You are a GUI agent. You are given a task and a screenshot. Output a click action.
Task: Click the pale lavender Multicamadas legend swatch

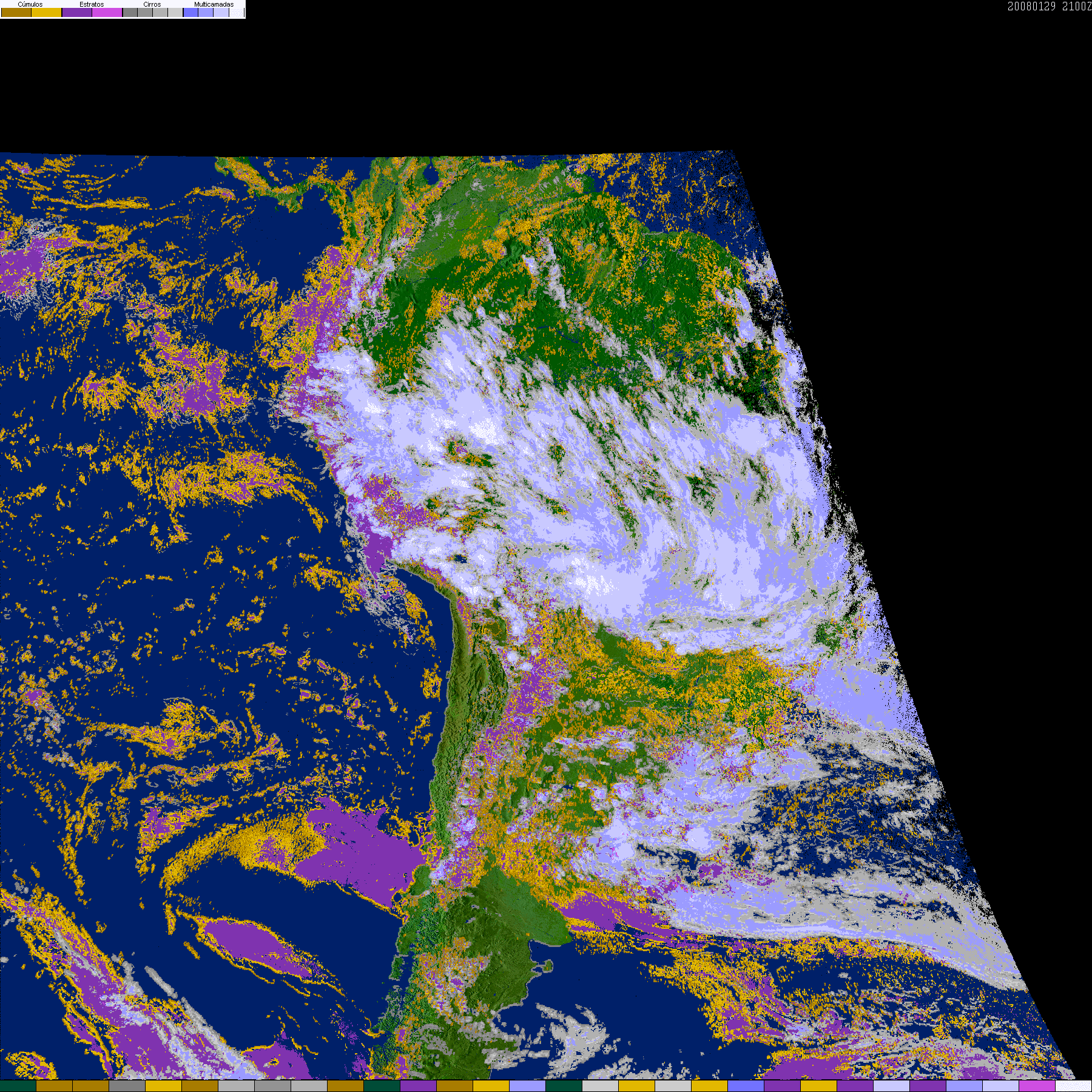click(x=221, y=12)
